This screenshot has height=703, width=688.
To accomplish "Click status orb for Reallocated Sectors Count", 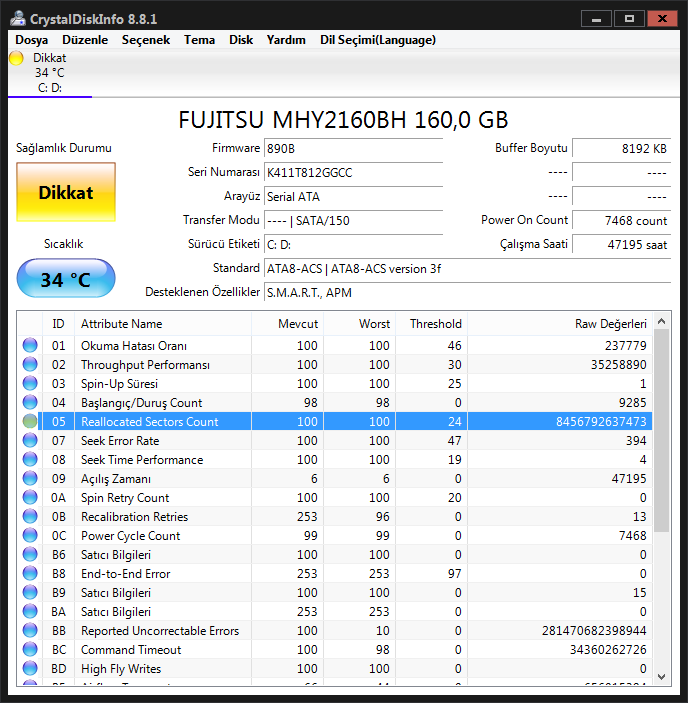I will 30,421.
